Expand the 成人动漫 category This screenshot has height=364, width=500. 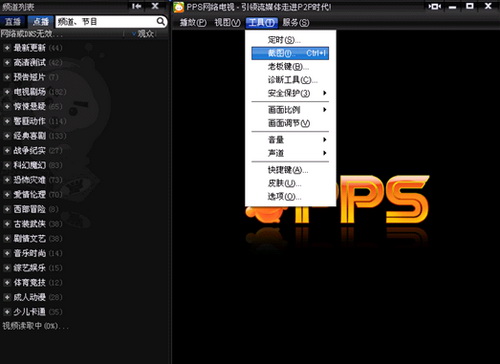tap(6, 297)
